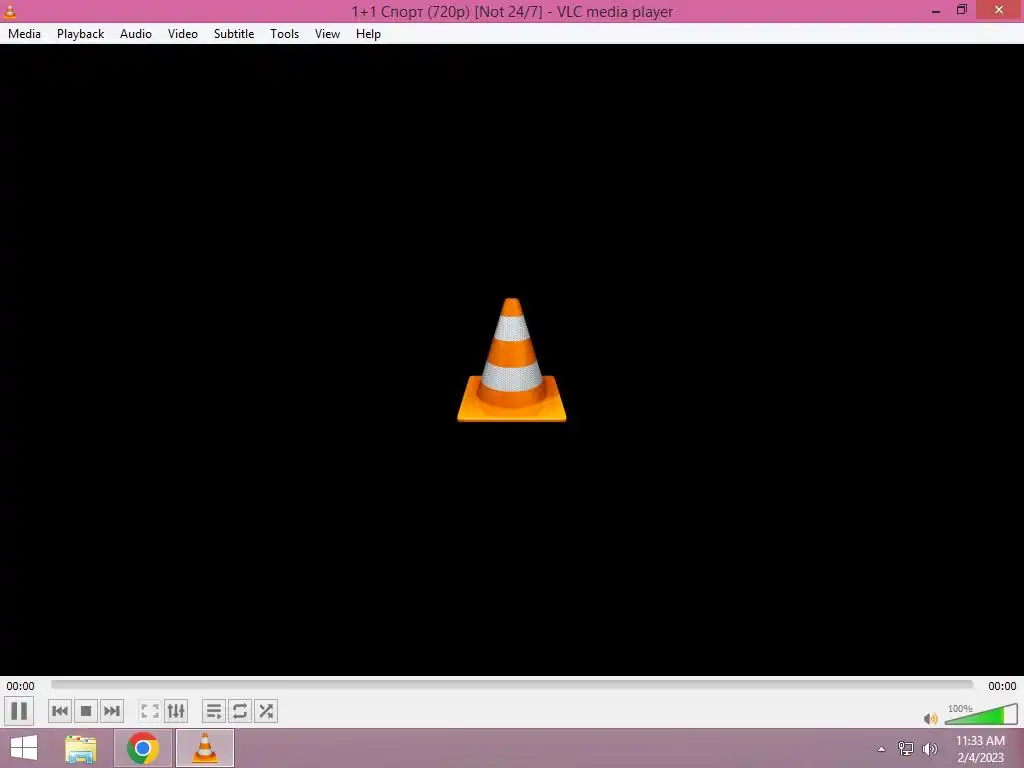Open File Explorer from the taskbar
Viewport: 1024px width, 768px height.
pyautogui.click(x=81, y=748)
